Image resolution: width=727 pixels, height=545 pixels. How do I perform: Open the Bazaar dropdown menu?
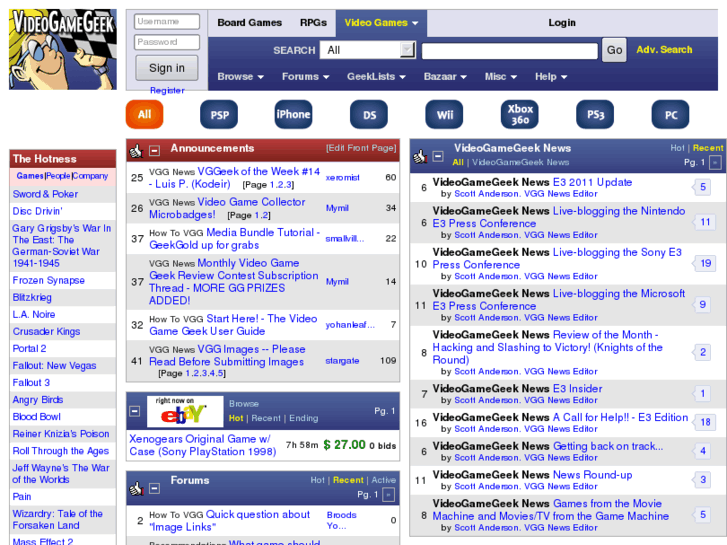[445, 77]
